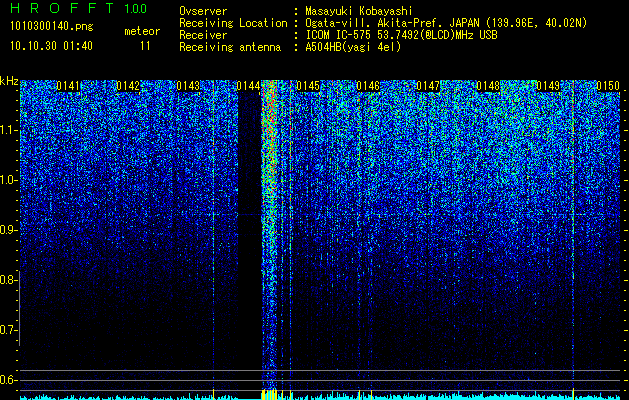Screen dimensions: 629x400
Task: Click the Receiving Location value in Akita-Pref.
Action: click(x=446, y=23)
